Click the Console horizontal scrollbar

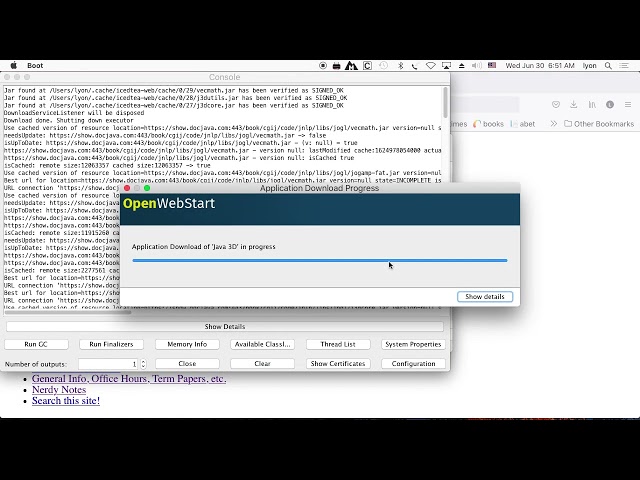pos(67,312)
